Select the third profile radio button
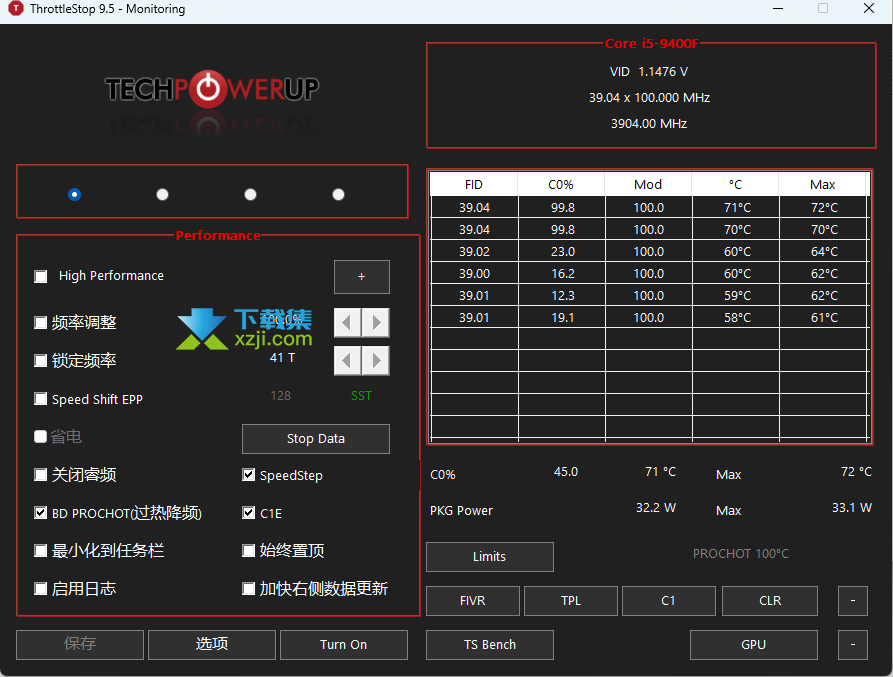 [250, 195]
